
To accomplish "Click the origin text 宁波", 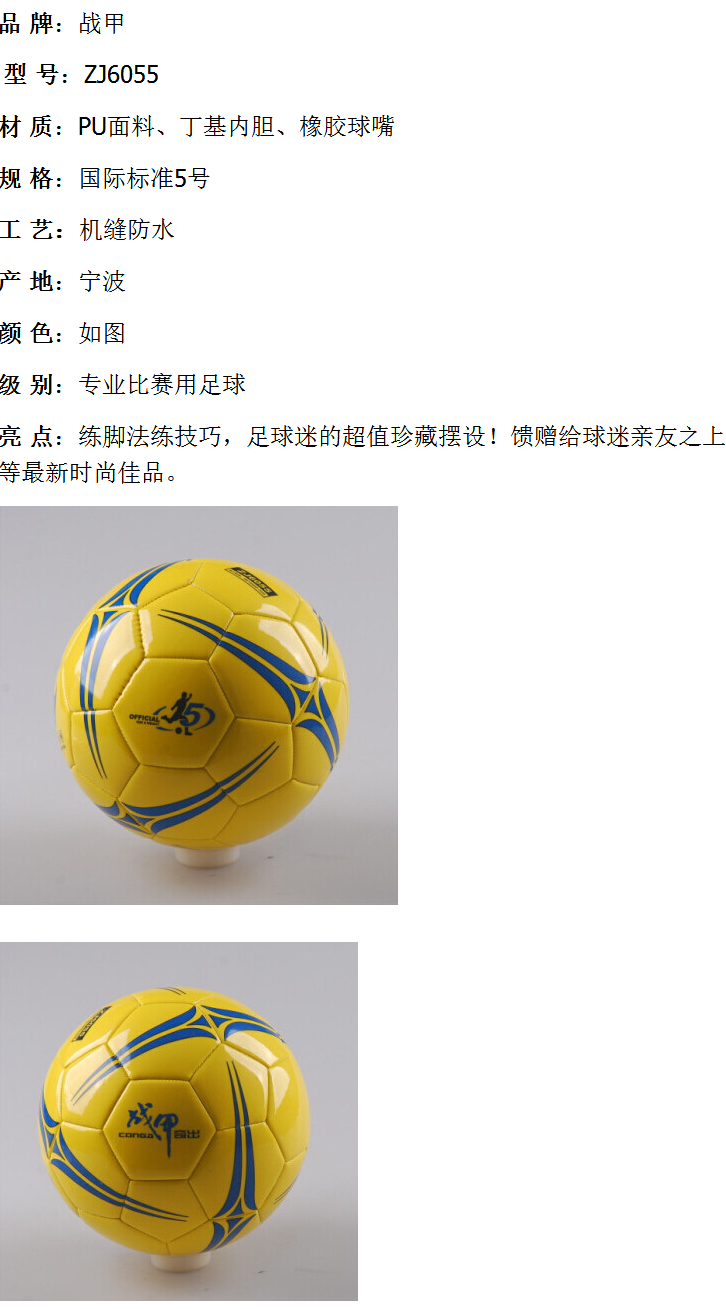I will pyautogui.click(x=102, y=282).
